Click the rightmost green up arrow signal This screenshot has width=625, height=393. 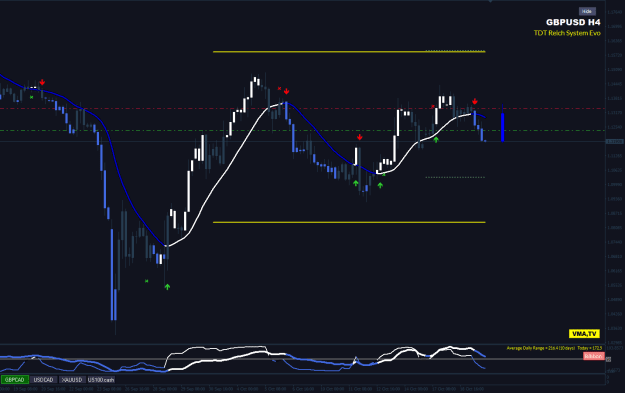(436, 140)
